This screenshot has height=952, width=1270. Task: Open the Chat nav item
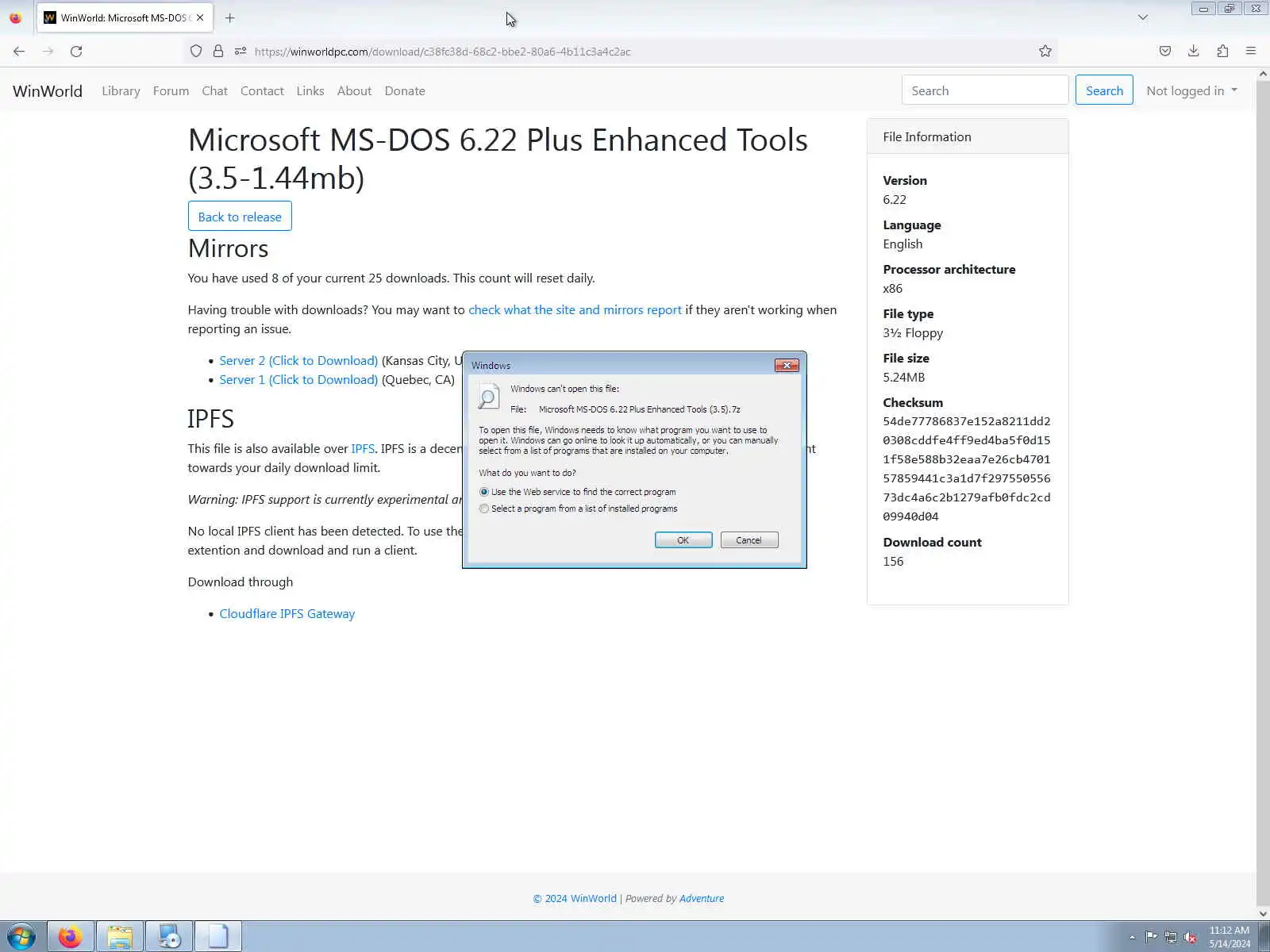[214, 91]
